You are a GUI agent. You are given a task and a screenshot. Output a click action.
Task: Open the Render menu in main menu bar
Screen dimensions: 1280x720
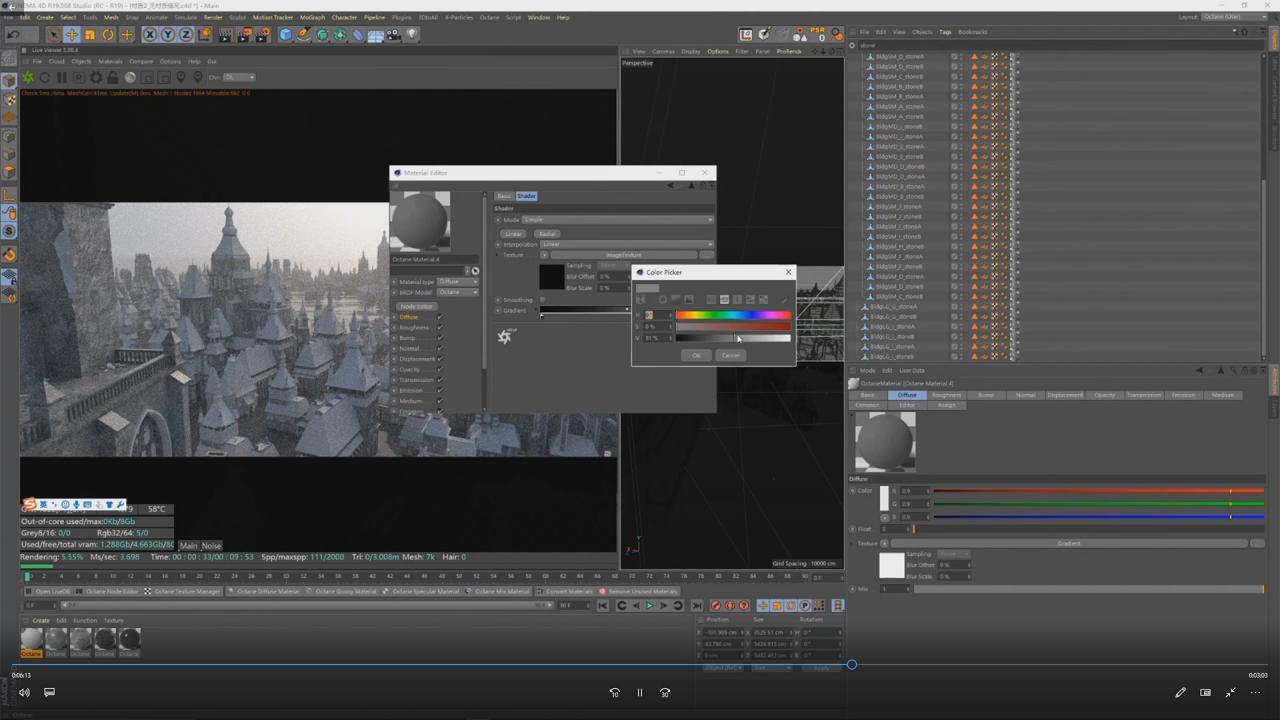[x=213, y=17]
